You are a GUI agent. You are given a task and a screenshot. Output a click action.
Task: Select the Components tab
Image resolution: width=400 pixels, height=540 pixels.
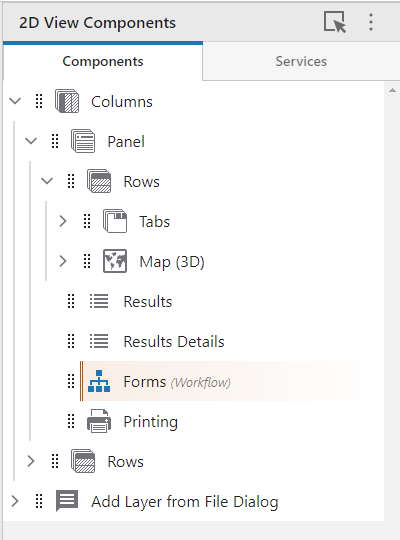(103, 61)
